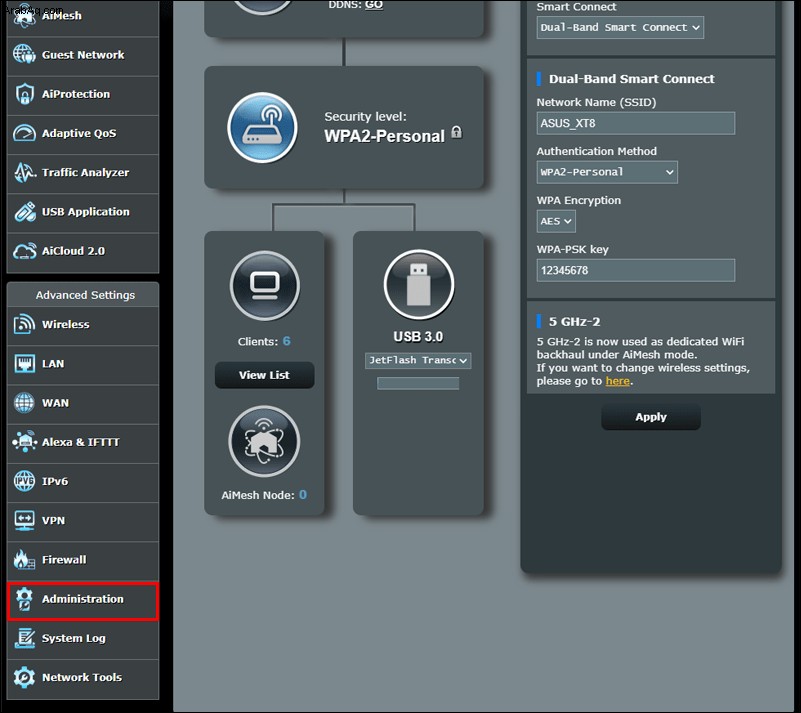Click the AiCloud 2.0 cloud icon
The image size is (801, 713).
click(25, 251)
